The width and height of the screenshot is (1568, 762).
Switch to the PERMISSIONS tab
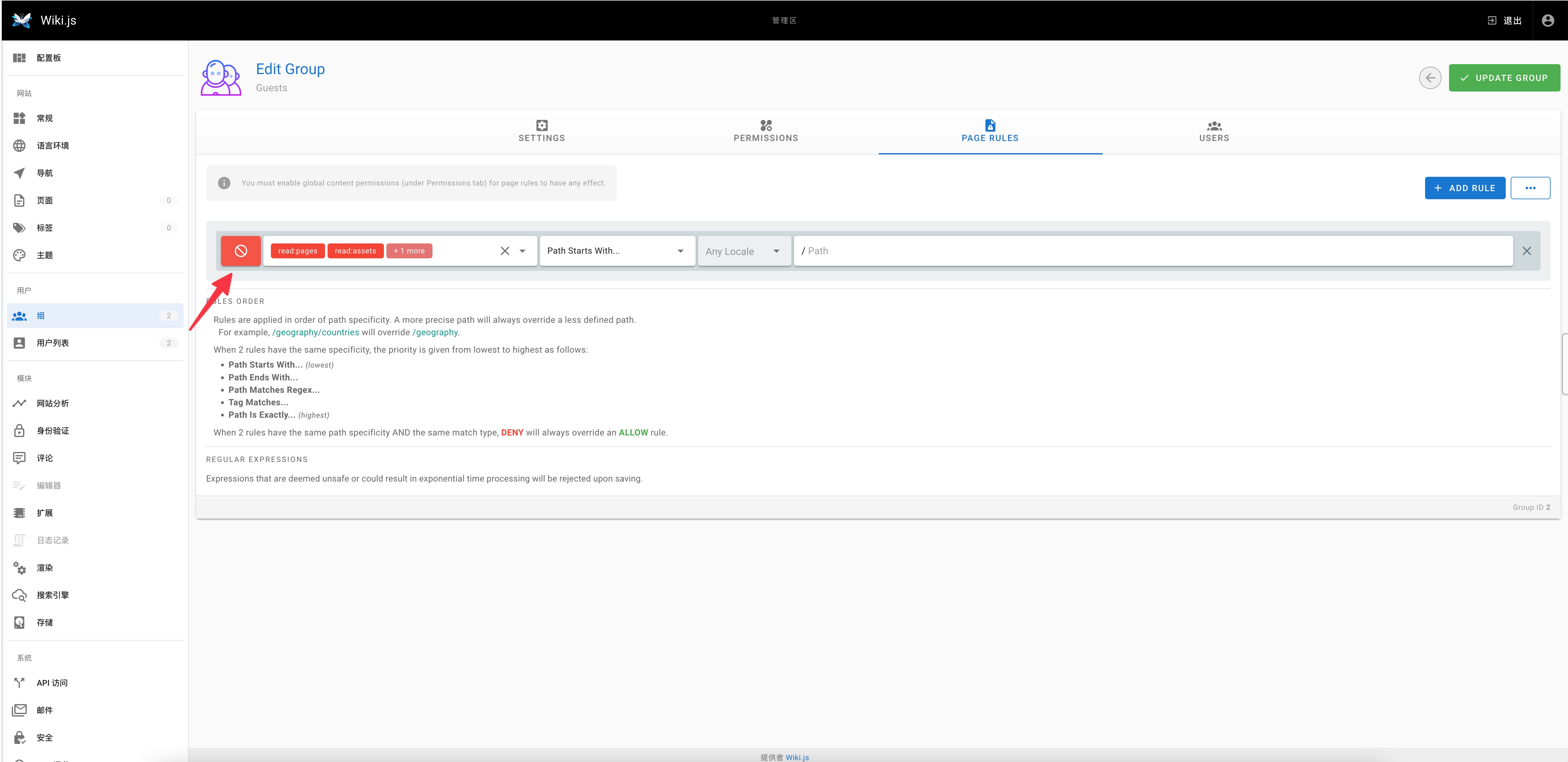pos(766,131)
